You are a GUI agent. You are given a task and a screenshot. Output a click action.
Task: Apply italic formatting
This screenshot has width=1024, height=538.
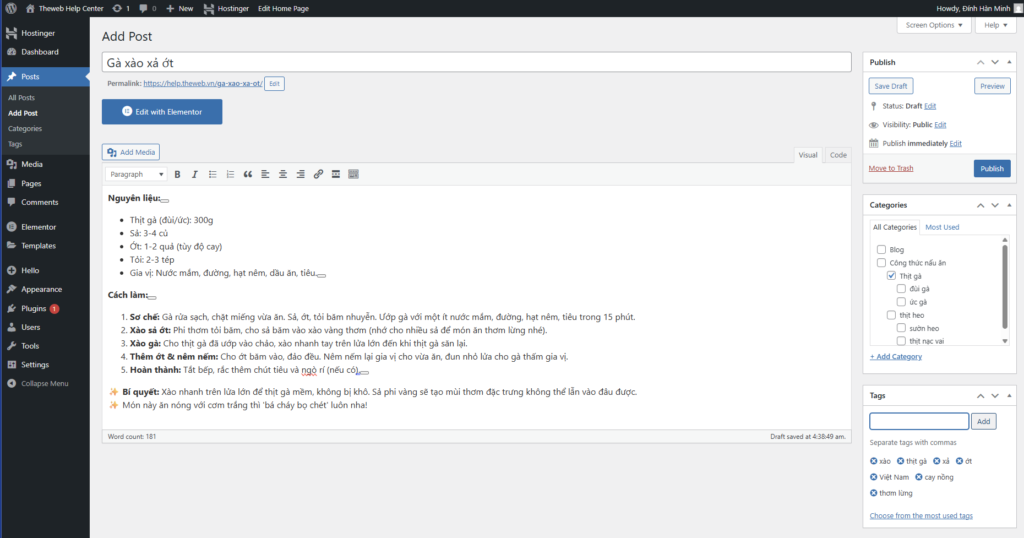click(x=195, y=174)
